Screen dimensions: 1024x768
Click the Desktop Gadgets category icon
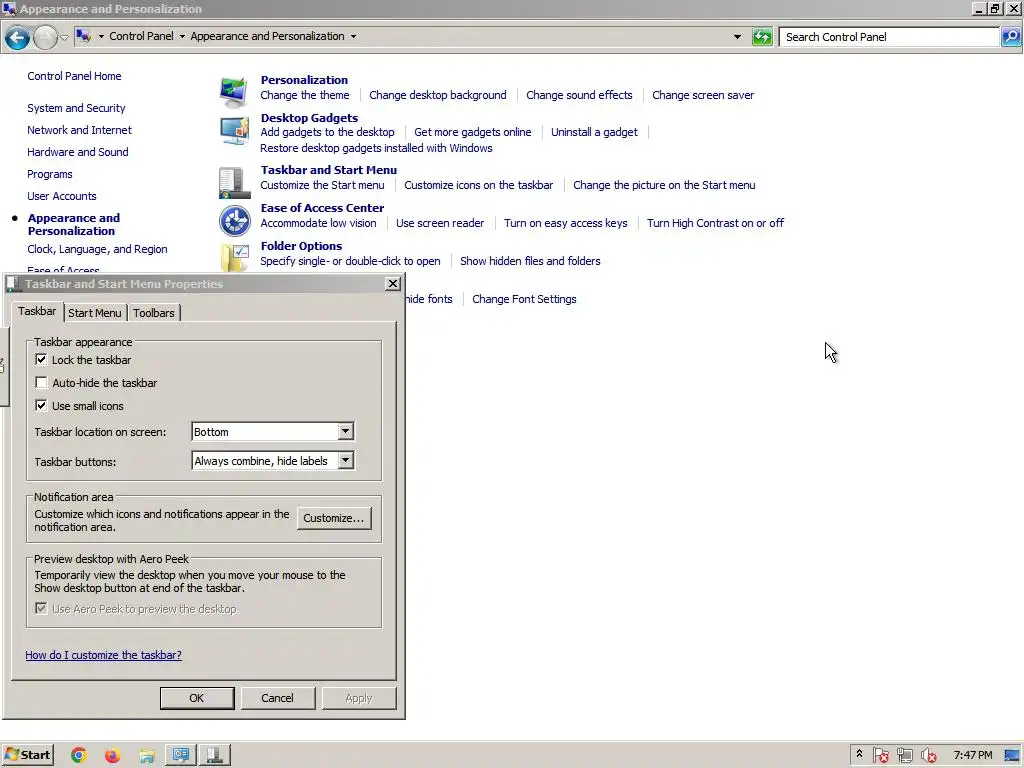pos(234,131)
